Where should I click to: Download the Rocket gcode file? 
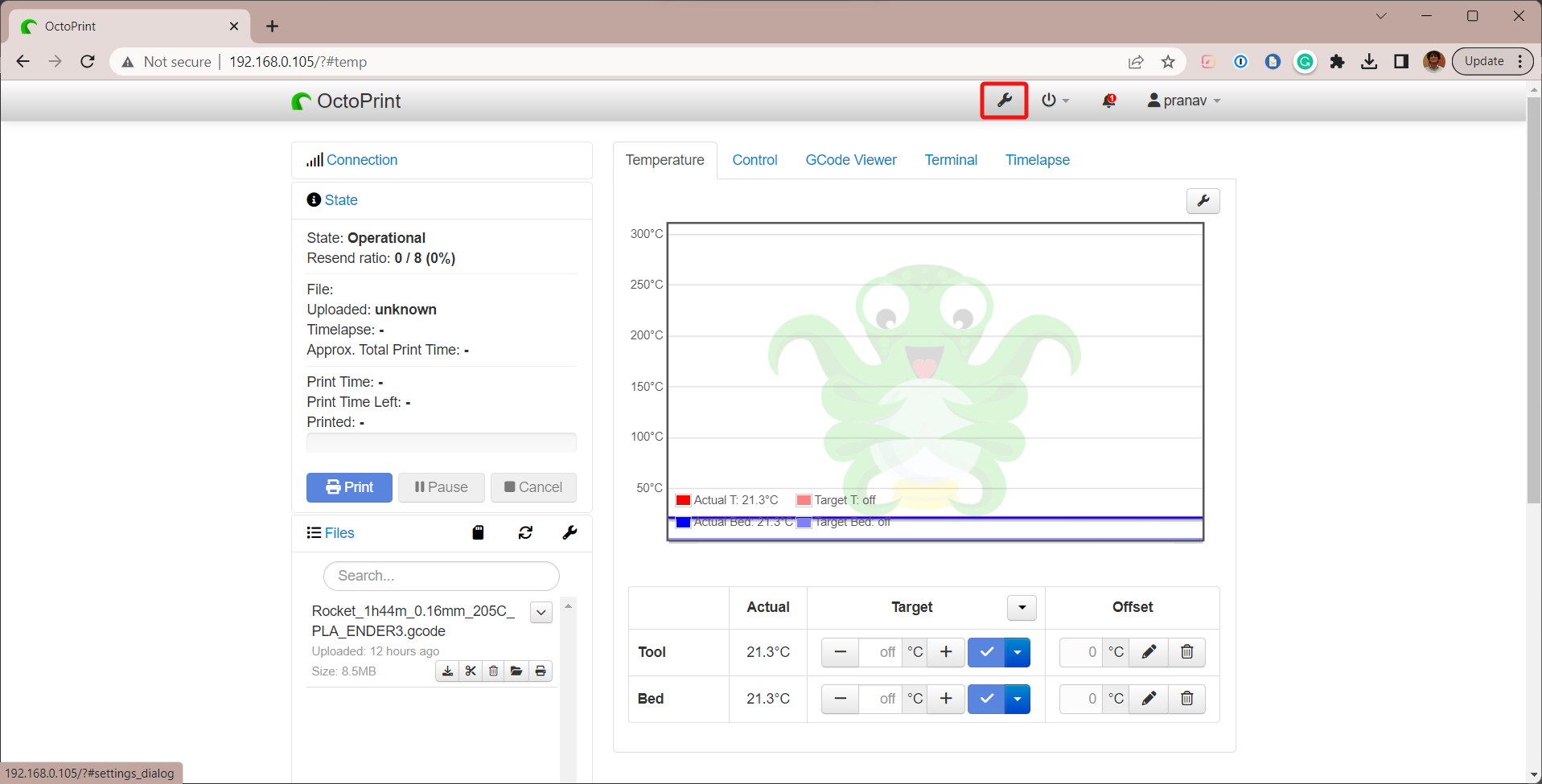[447, 671]
